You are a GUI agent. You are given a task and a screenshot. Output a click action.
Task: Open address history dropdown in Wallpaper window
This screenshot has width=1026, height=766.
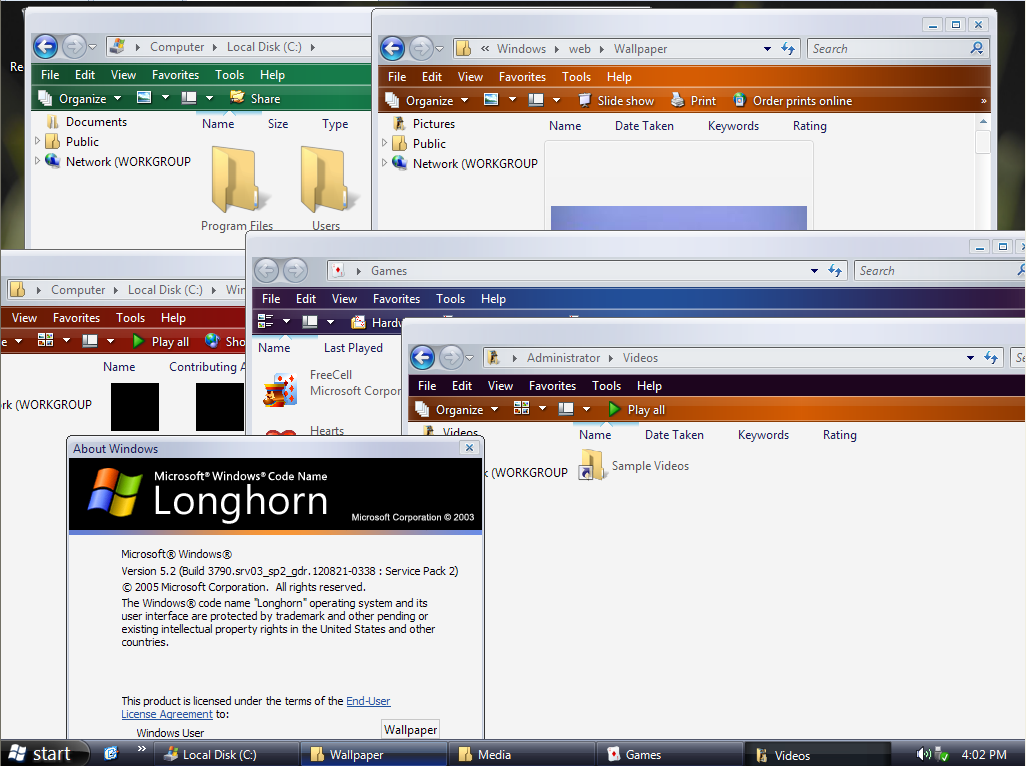pyautogui.click(x=767, y=49)
